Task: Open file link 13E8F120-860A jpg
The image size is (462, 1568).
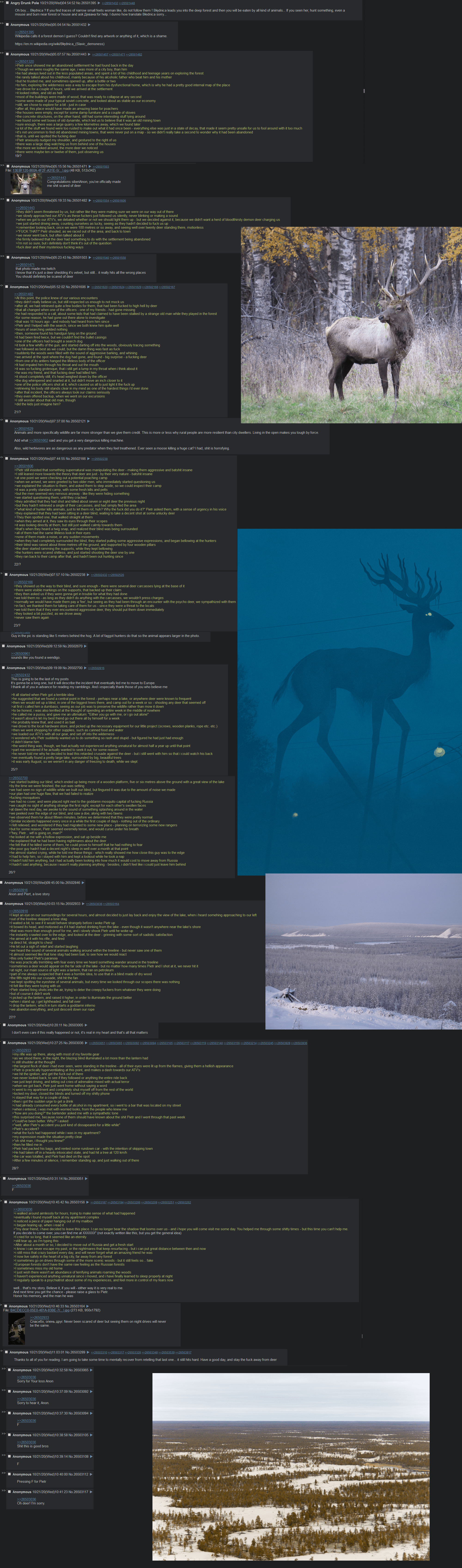Action: click(x=40, y=170)
